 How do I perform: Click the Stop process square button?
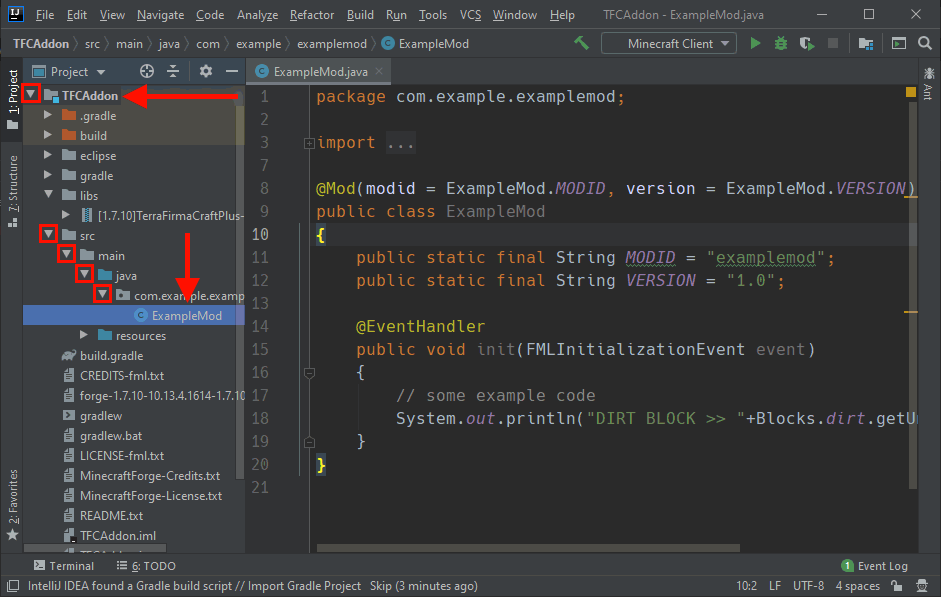coord(832,43)
